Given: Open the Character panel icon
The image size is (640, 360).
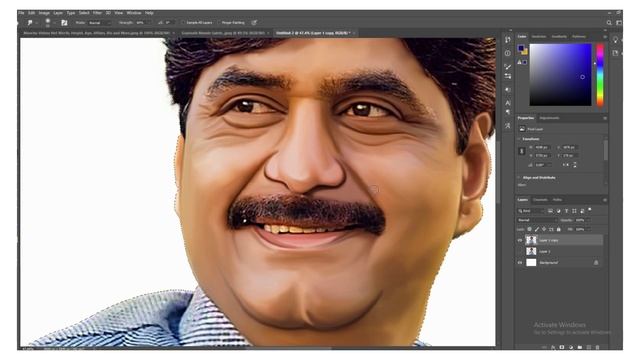Looking at the screenshot, I should tap(508, 103).
